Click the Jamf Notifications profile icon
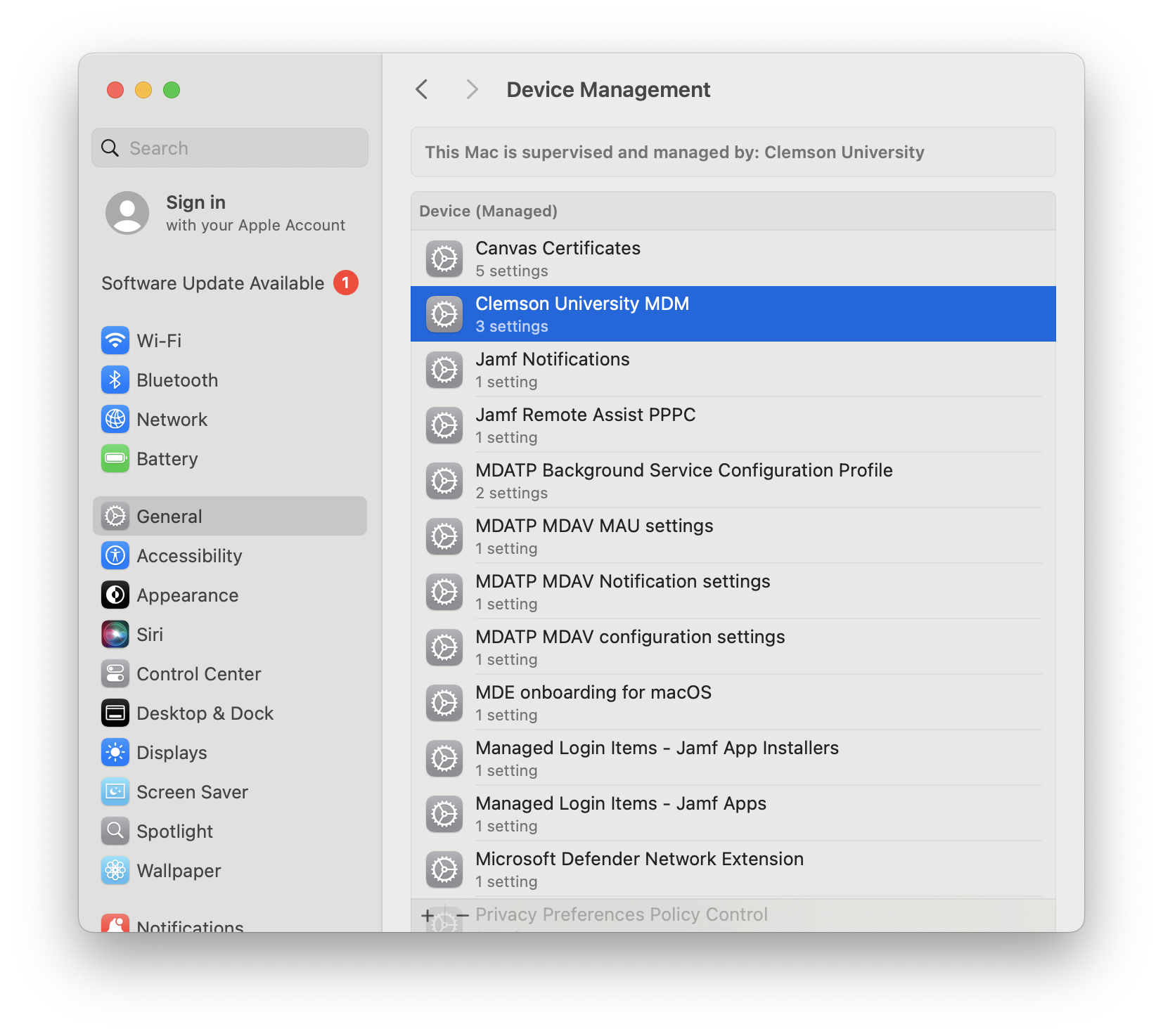 click(444, 370)
